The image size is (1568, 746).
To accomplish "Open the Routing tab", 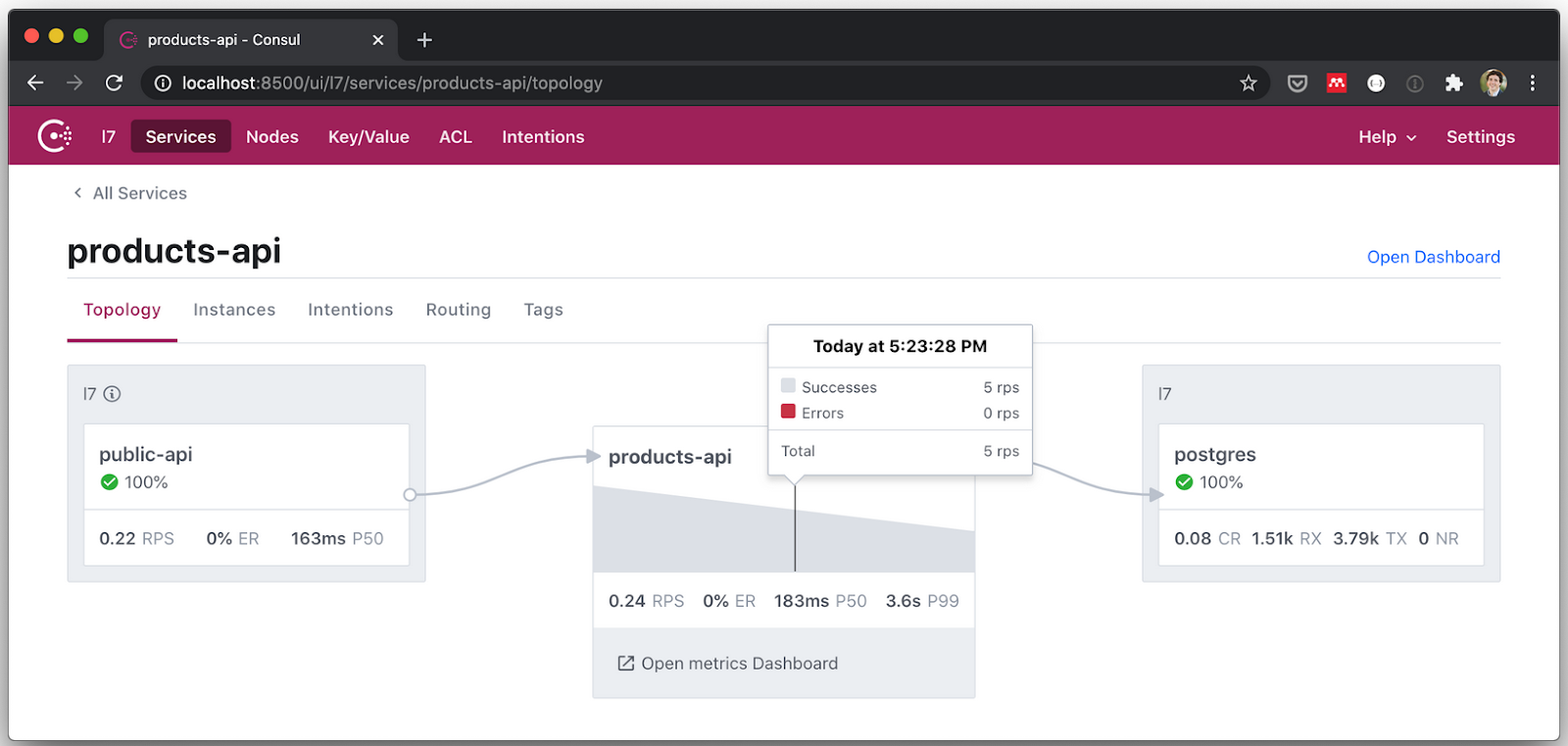I will 458,310.
